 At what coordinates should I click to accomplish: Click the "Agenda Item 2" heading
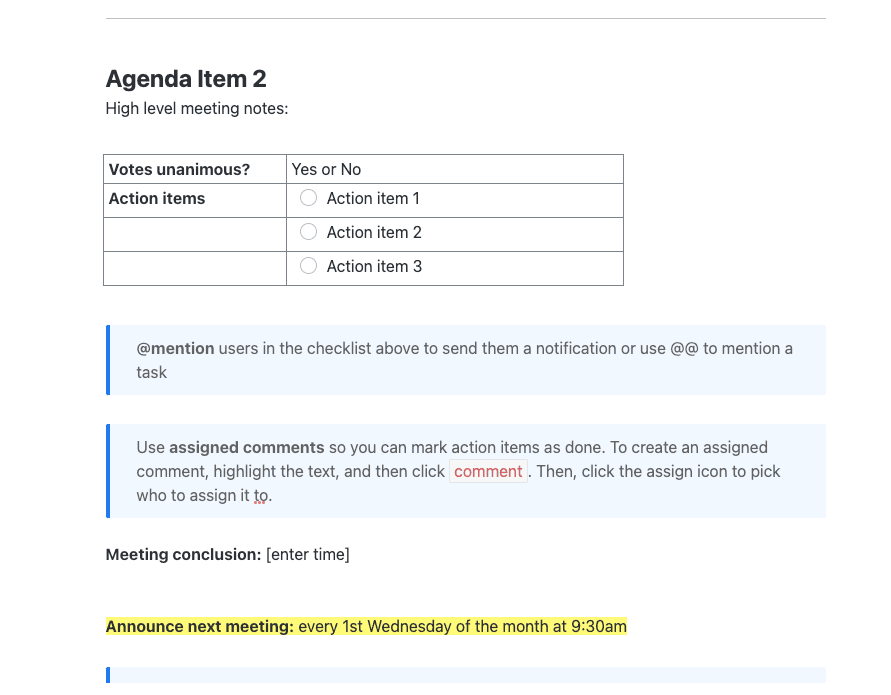pyautogui.click(x=186, y=79)
